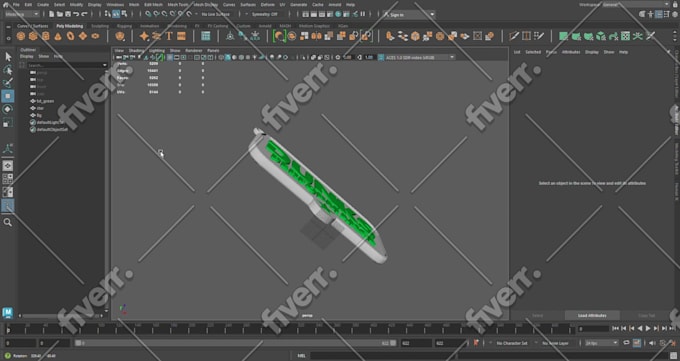Create a polygon torus from shelf

tap(70, 36)
